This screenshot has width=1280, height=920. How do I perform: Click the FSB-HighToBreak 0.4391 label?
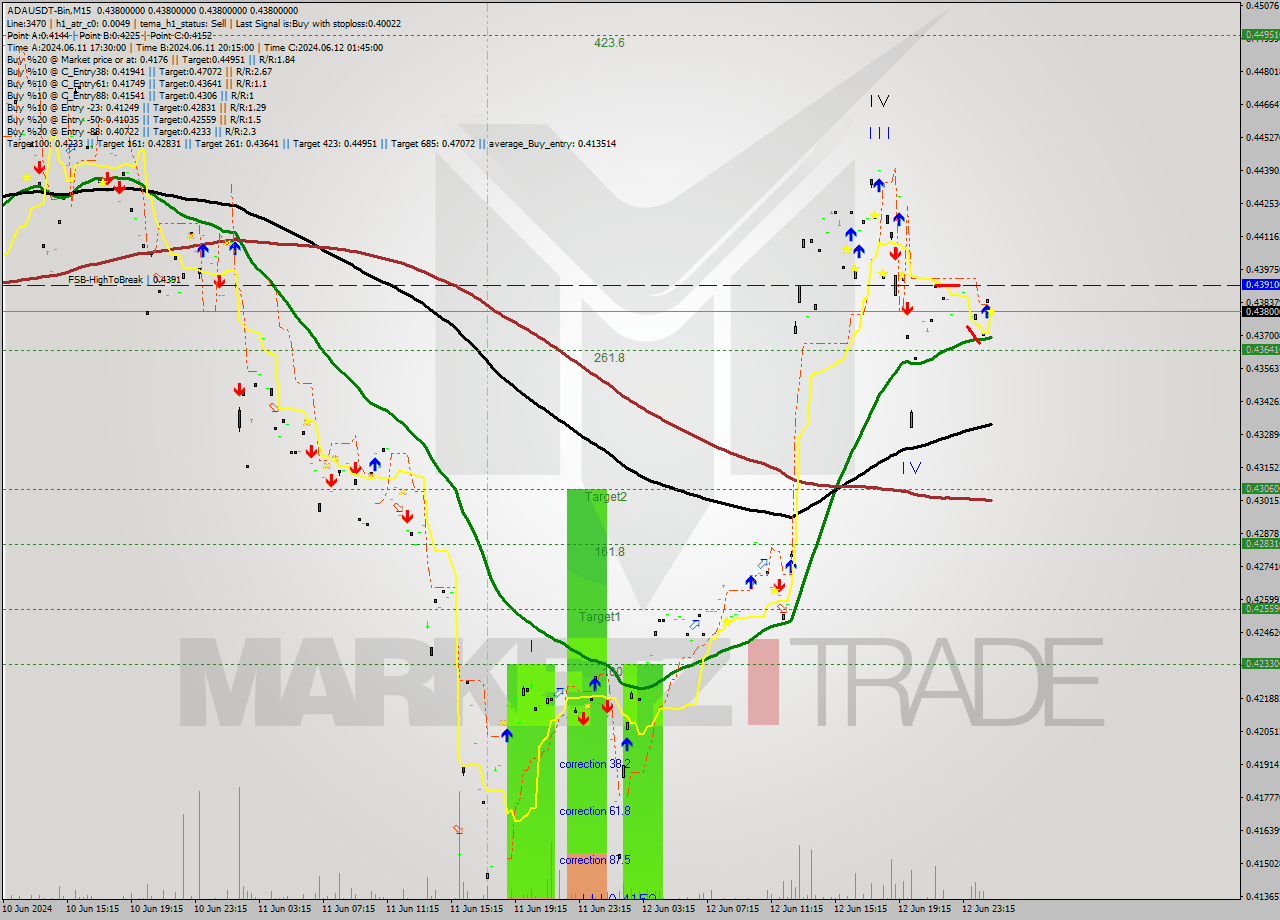124,280
